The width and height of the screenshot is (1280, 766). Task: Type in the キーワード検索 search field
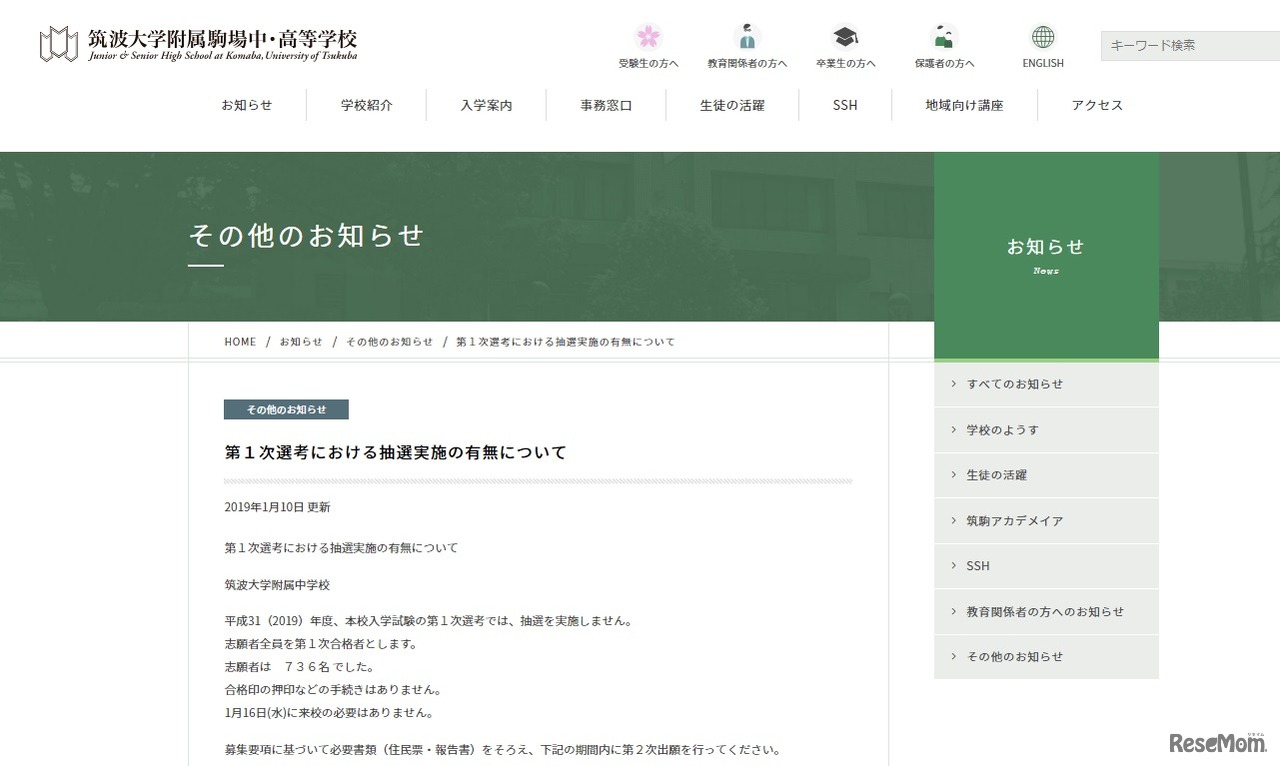click(x=1188, y=46)
